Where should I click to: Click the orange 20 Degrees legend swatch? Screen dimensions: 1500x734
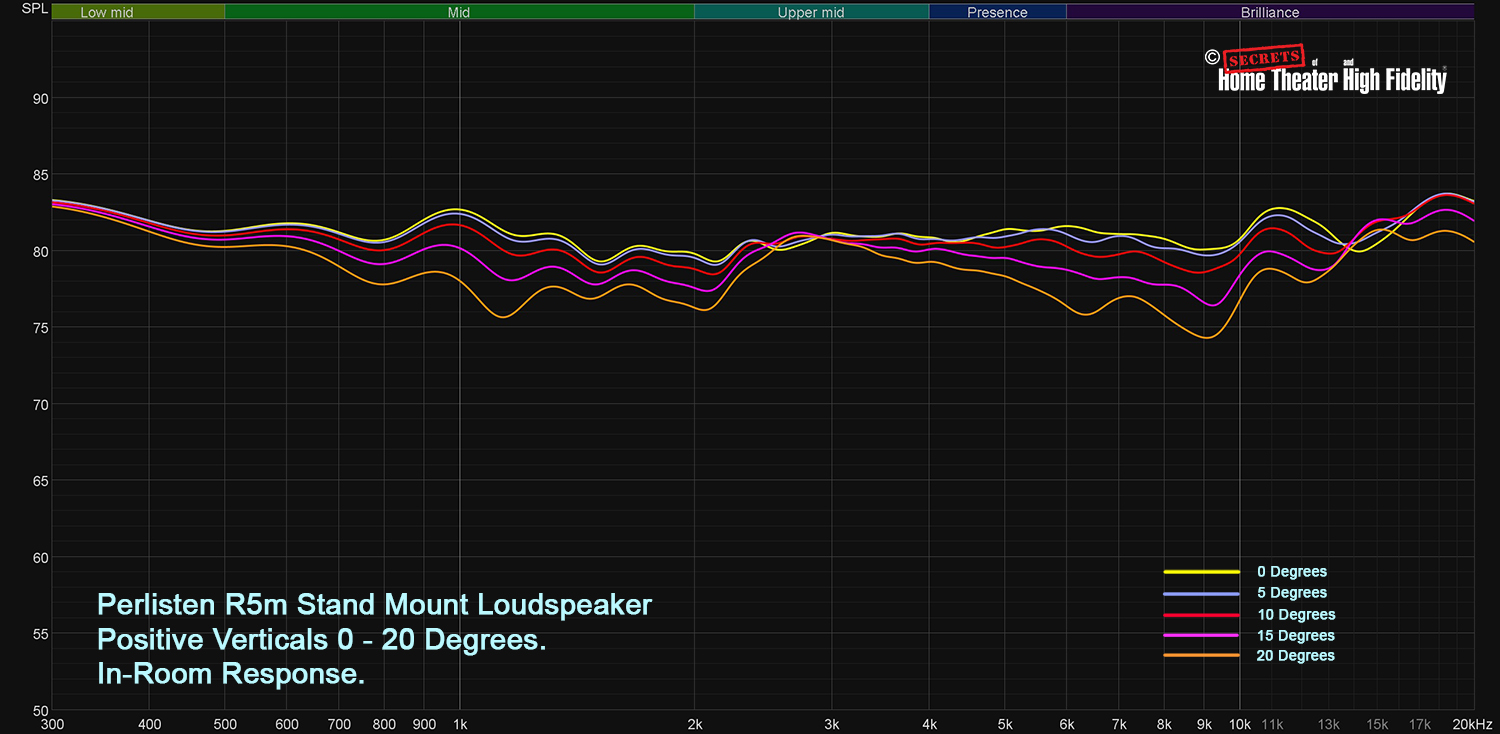[x=1202, y=656]
